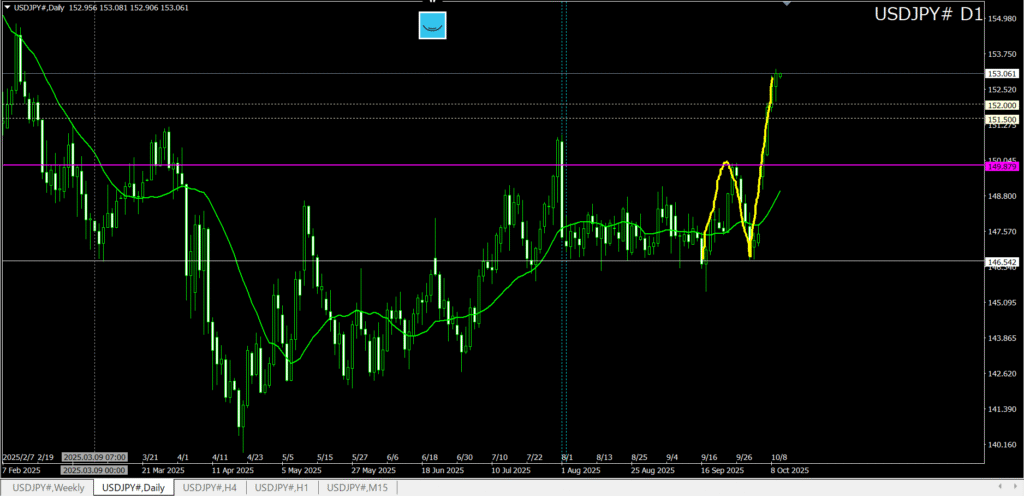Select the magenta horizontal line on chart
The image size is (1024, 496).
(400, 165)
